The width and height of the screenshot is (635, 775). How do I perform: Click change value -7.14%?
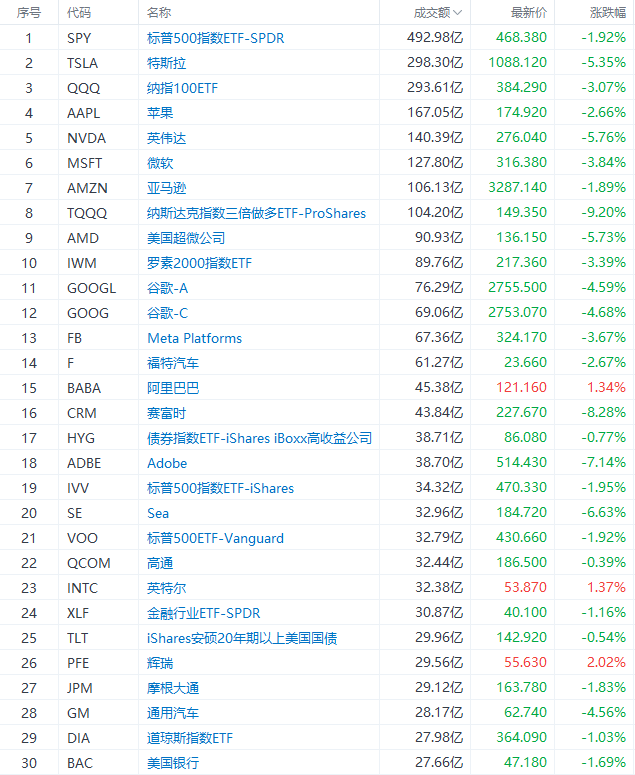tap(603, 462)
